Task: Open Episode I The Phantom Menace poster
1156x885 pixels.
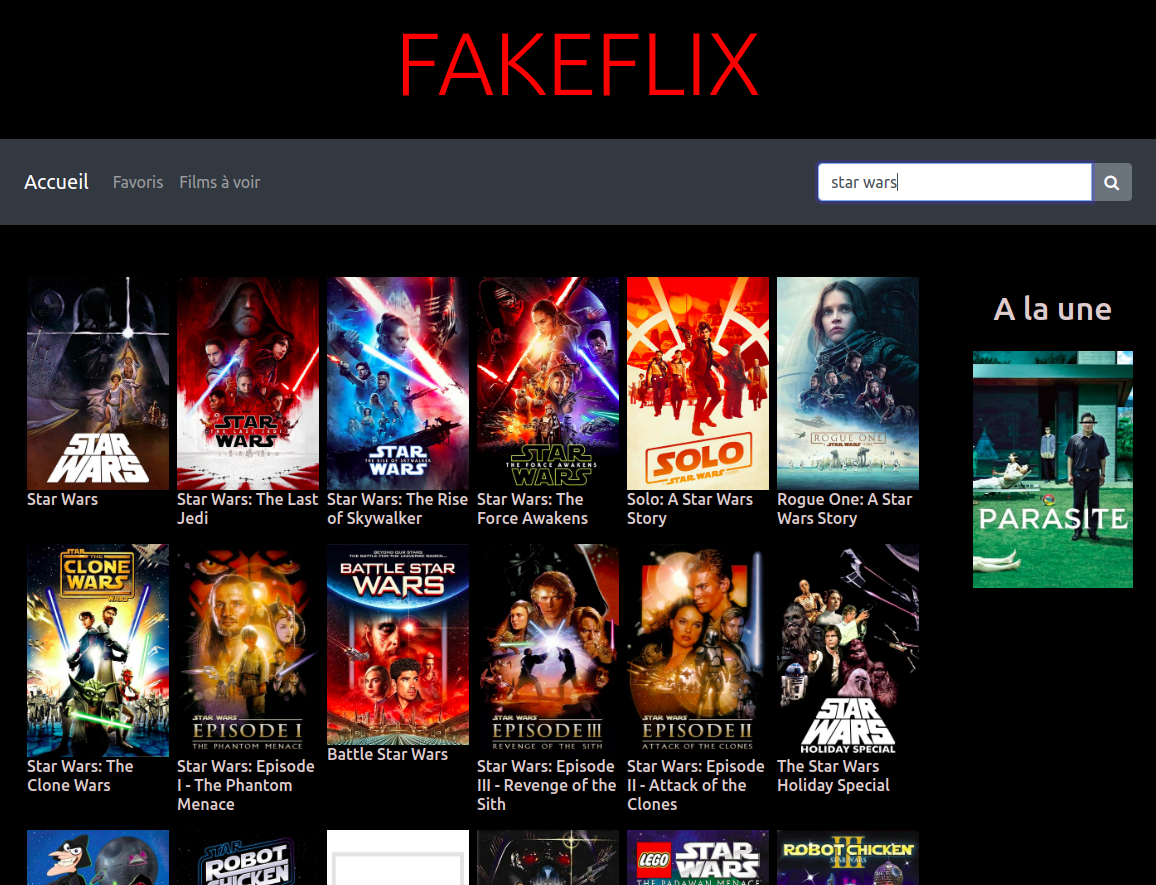Action: 248,650
